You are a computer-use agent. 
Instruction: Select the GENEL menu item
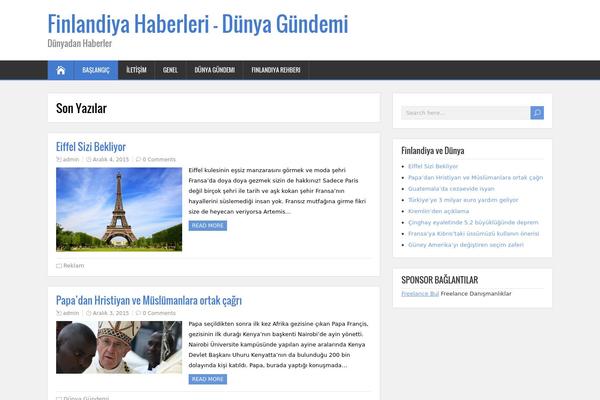pos(170,70)
